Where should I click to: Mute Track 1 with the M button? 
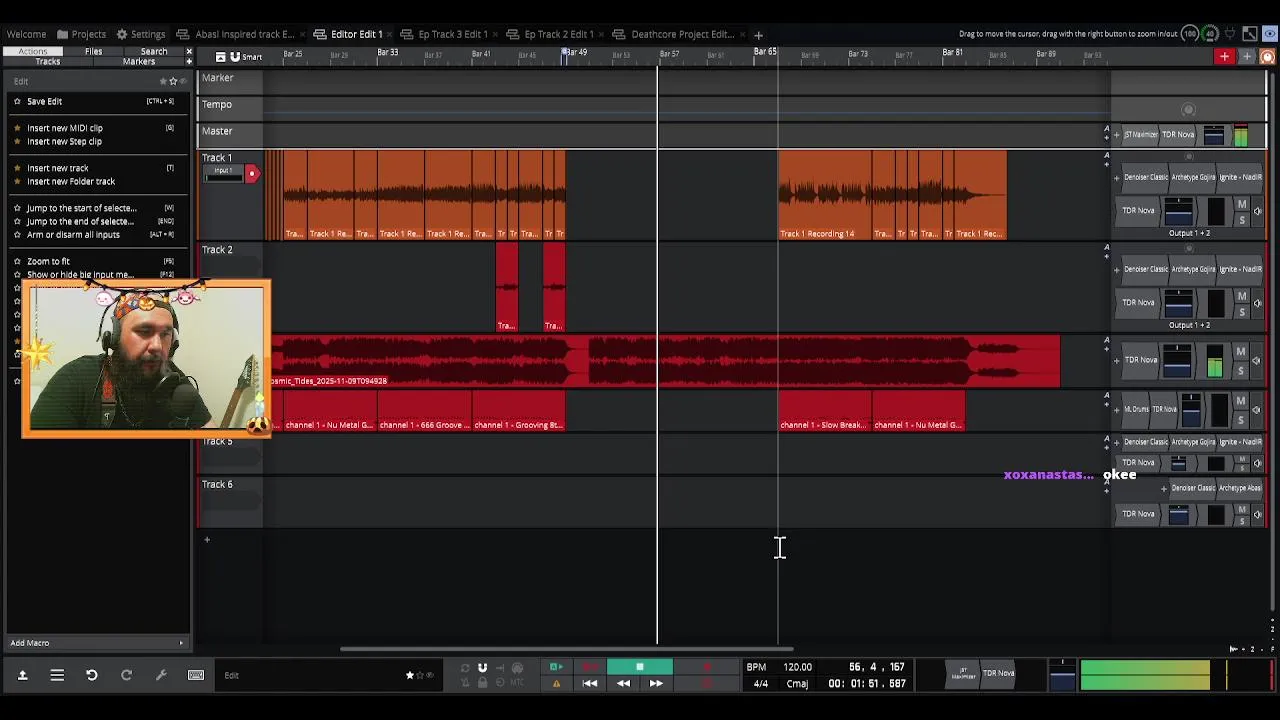[x=1242, y=205]
